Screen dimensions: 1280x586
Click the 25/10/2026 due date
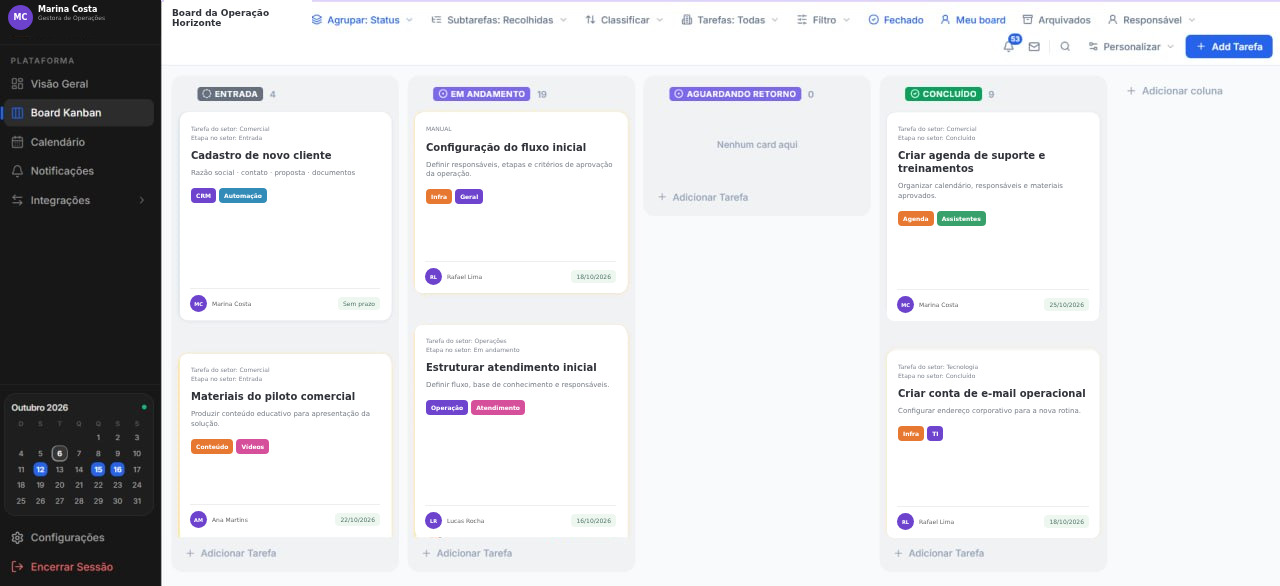[1066, 304]
